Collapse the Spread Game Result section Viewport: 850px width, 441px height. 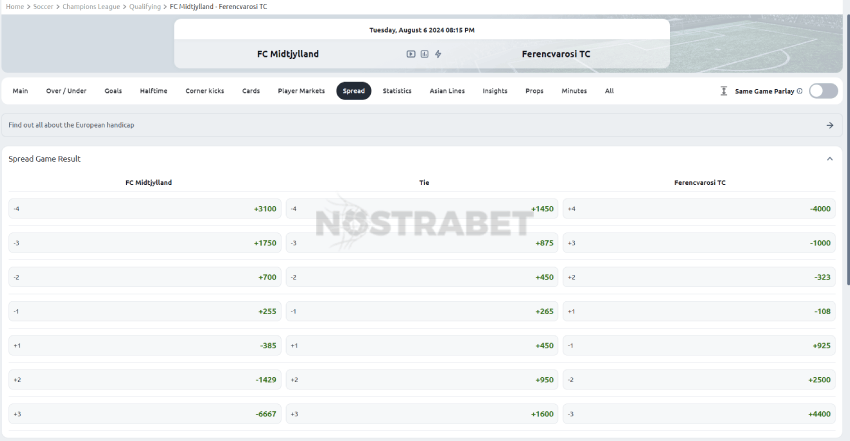coord(829,159)
